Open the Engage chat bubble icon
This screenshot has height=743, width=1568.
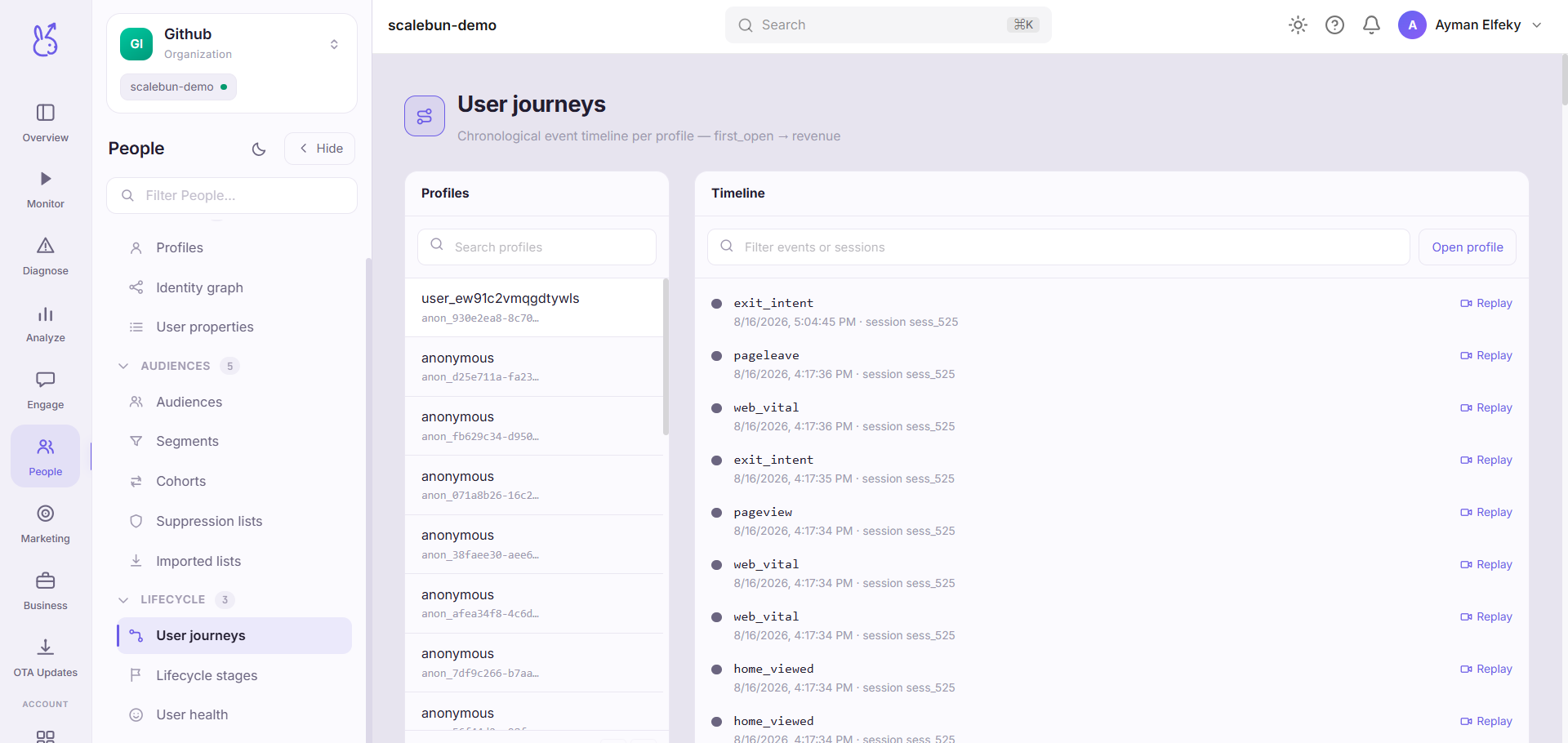tap(46, 380)
